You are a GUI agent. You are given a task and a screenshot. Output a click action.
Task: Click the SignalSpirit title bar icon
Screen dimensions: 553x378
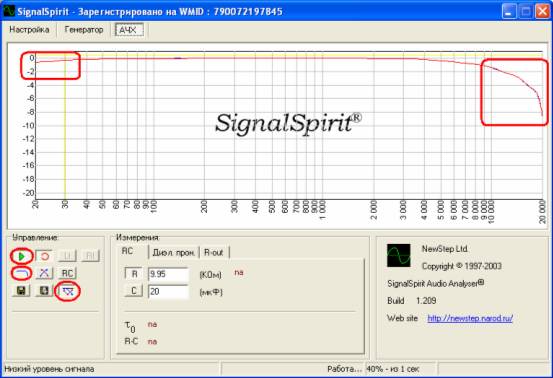(x=9, y=11)
